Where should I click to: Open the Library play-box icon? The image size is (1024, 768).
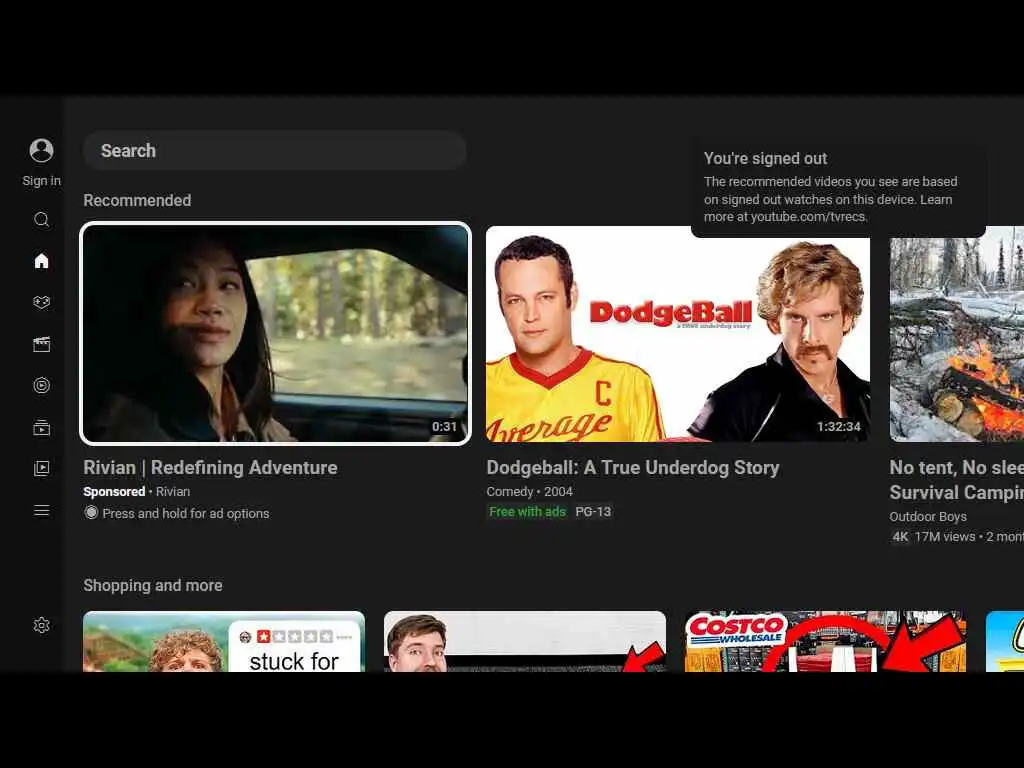(41, 468)
